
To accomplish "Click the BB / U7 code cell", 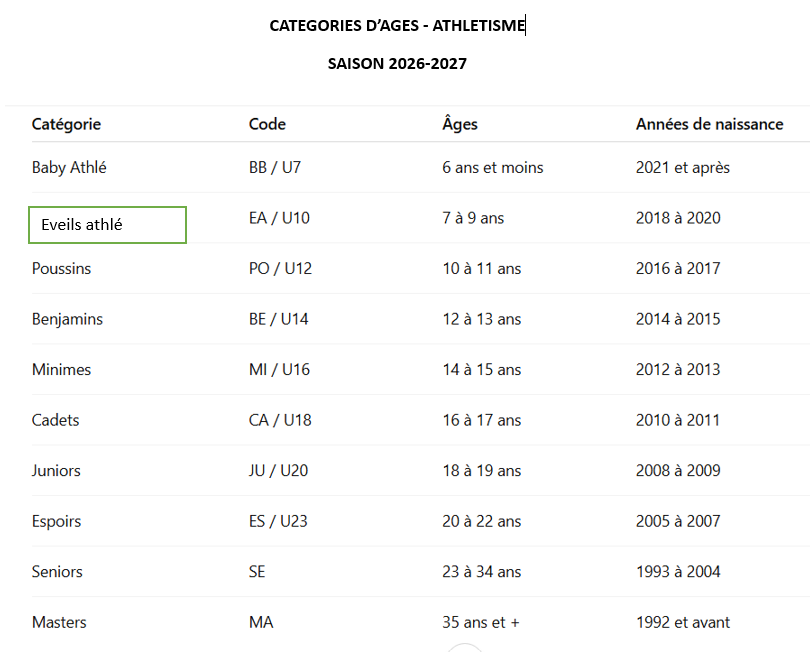I will [275, 167].
